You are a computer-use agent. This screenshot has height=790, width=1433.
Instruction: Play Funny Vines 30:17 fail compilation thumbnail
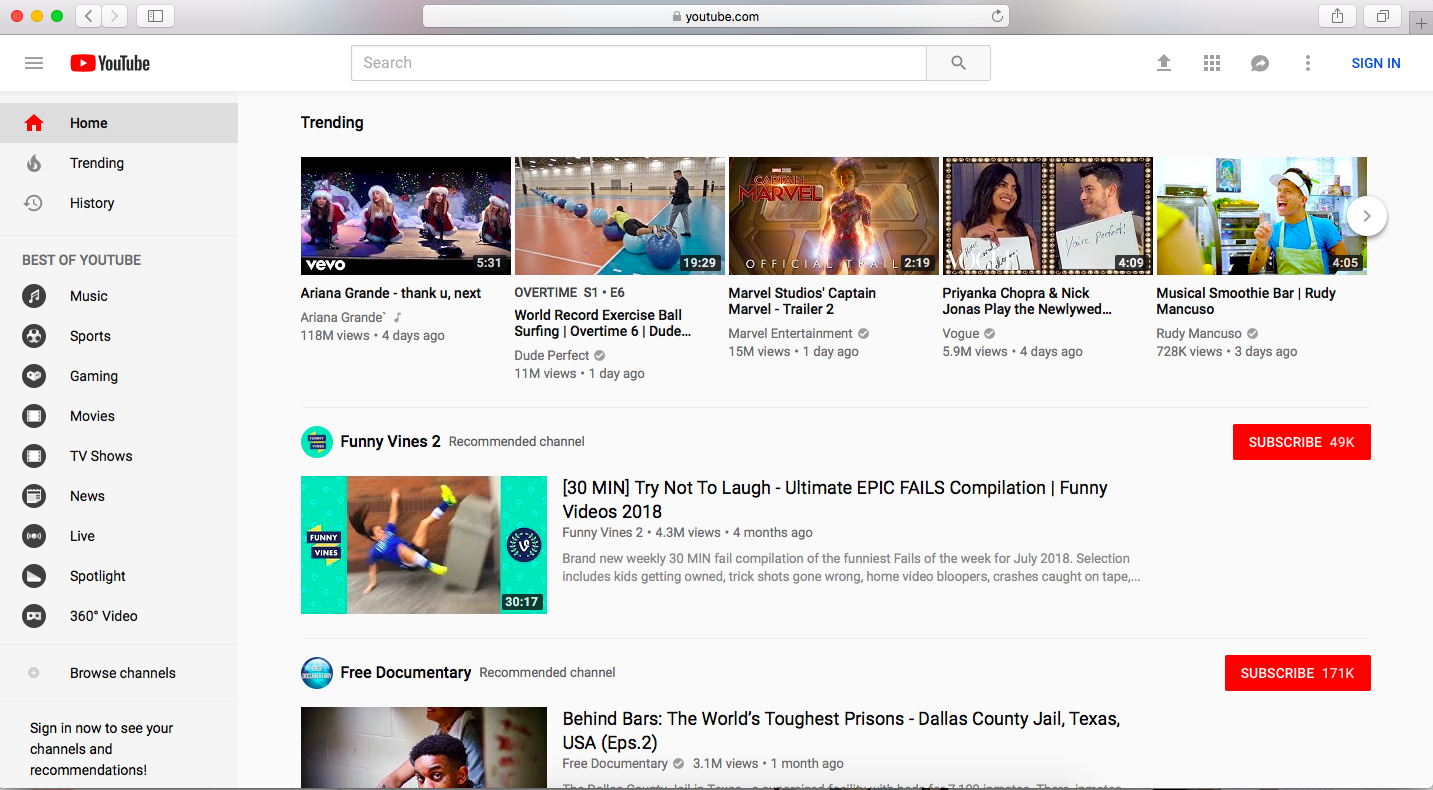(x=424, y=545)
